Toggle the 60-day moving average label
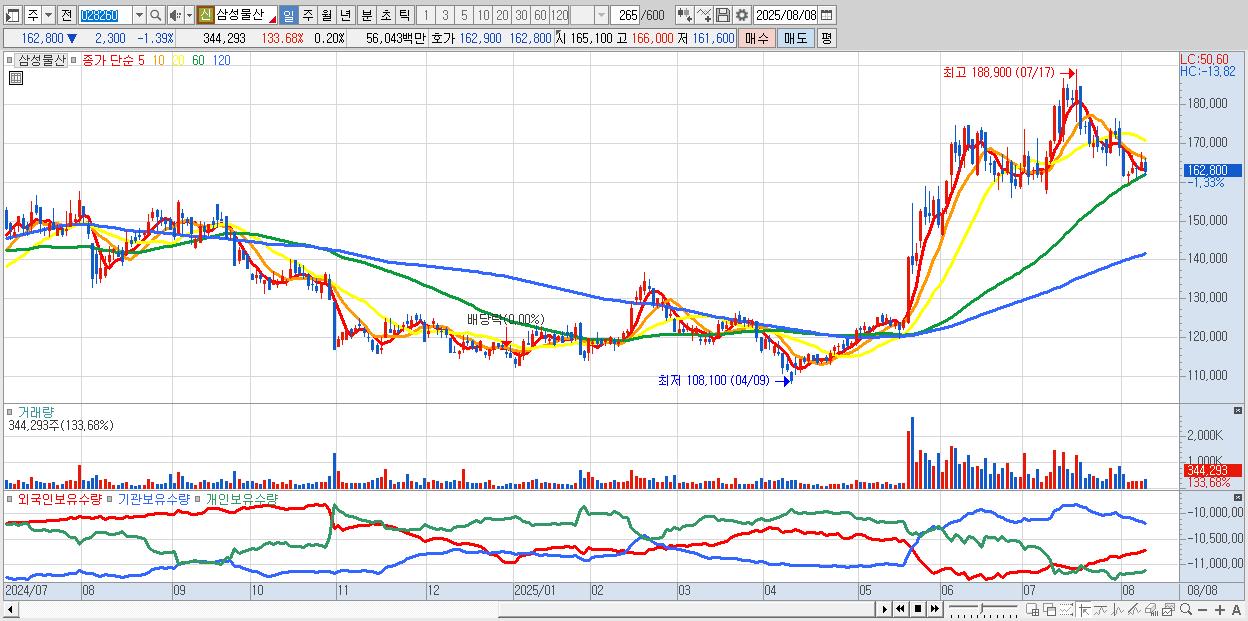The height and width of the screenshot is (621, 1248). [x=198, y=60]
